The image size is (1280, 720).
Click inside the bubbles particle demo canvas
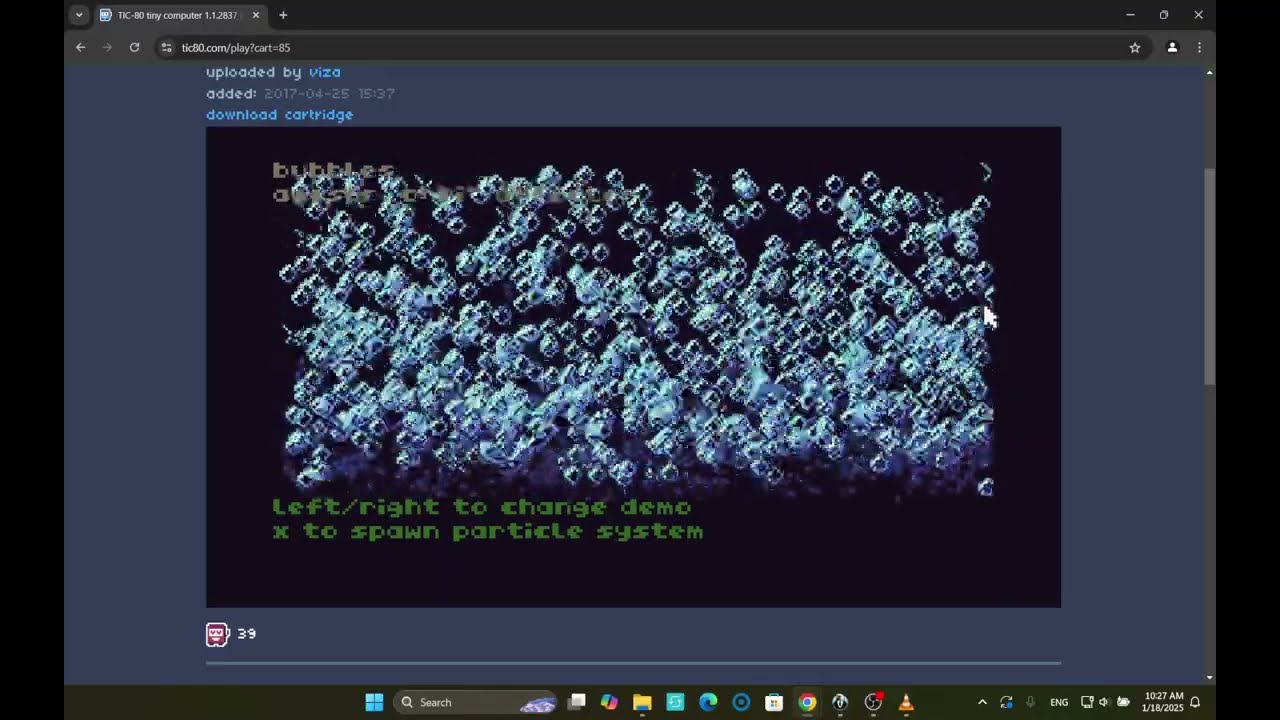tap(633, 367)
